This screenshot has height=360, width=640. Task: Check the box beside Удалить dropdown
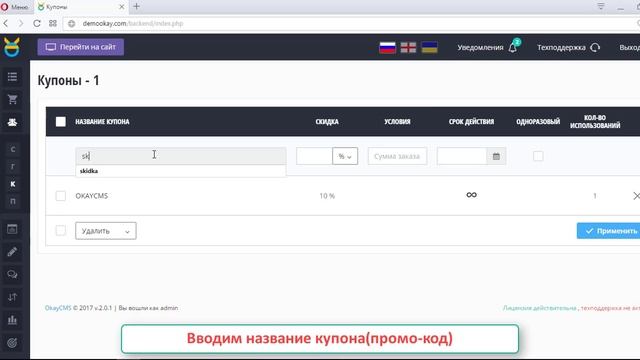pyautogui.click(x=60, y=231)
